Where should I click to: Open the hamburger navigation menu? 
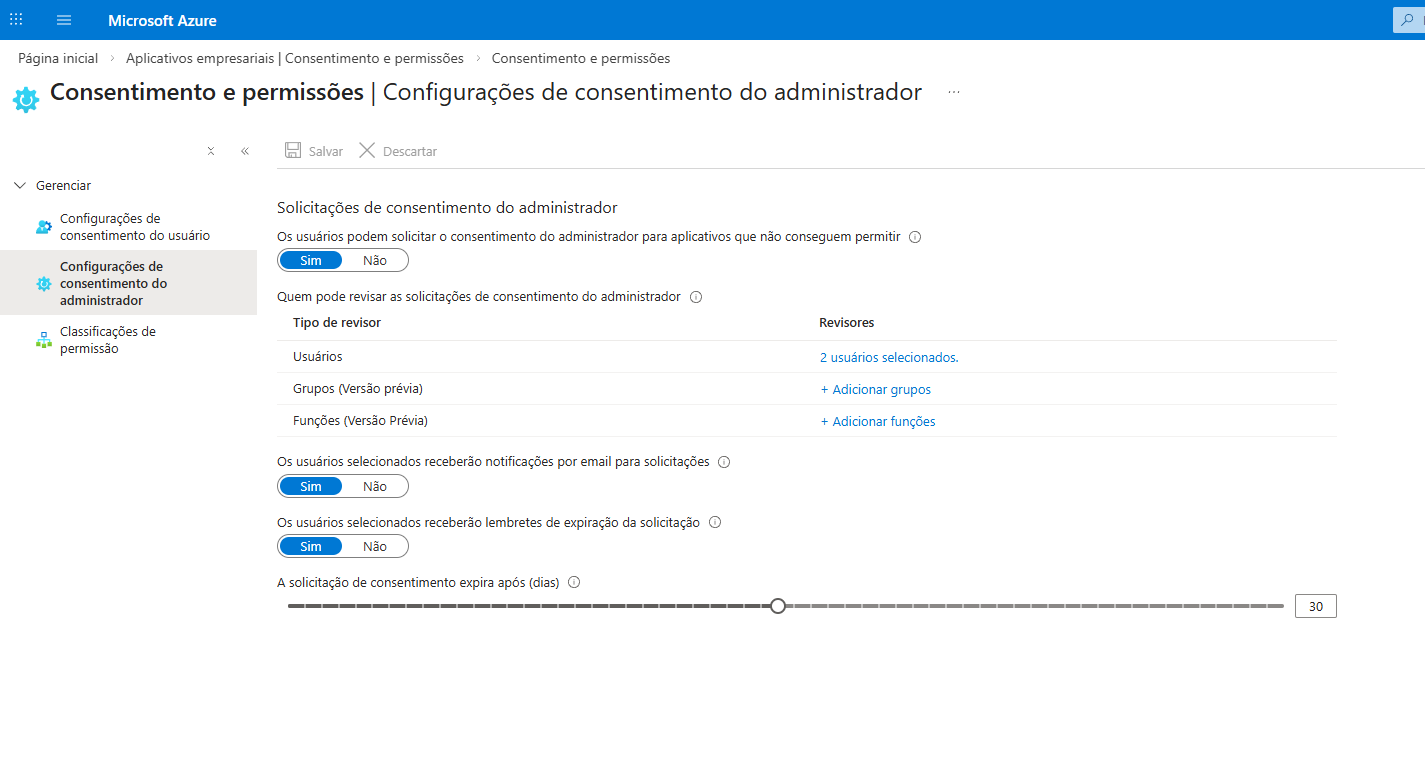tap(63, 20)
